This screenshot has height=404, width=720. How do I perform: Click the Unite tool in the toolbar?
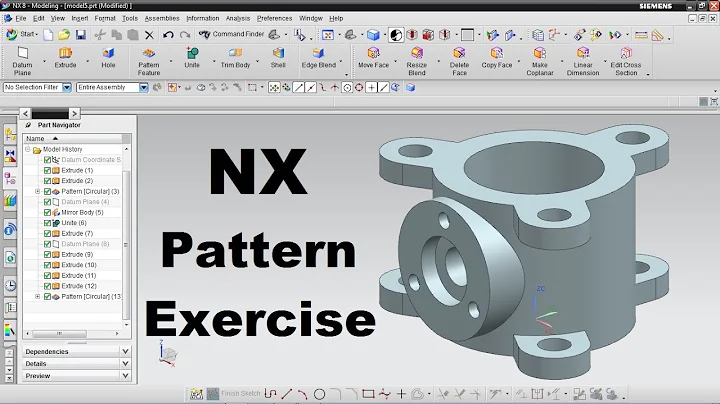click(x=192, y=58)
